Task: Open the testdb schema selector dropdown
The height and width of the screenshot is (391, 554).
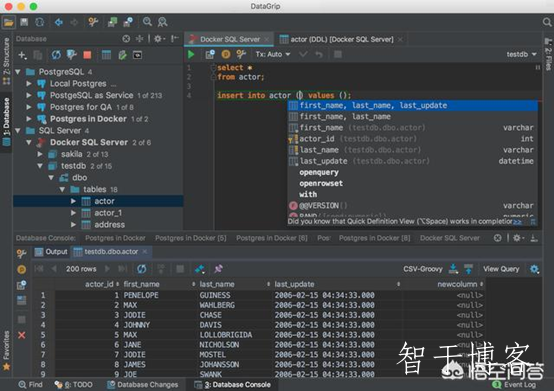Action: [x=521, y=54]
